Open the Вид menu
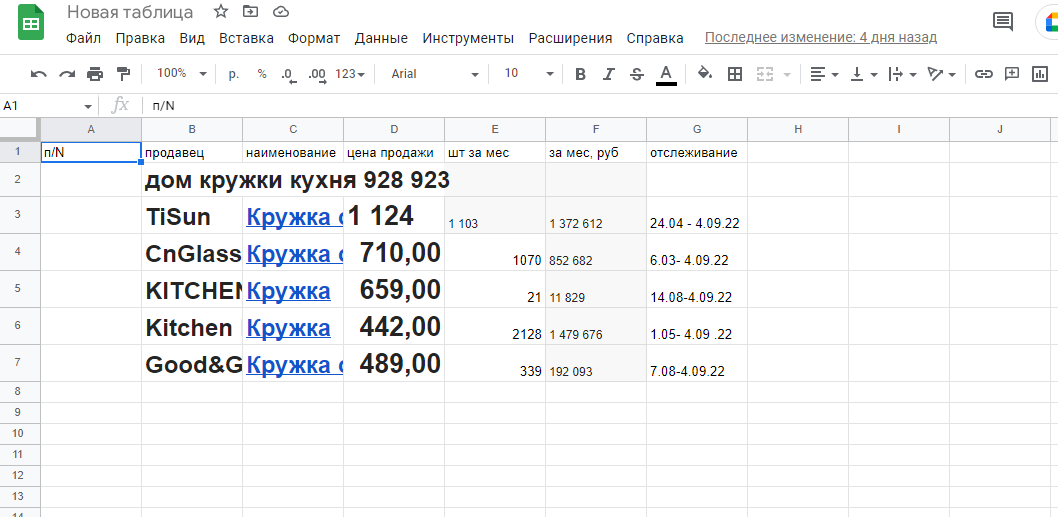 192,38
